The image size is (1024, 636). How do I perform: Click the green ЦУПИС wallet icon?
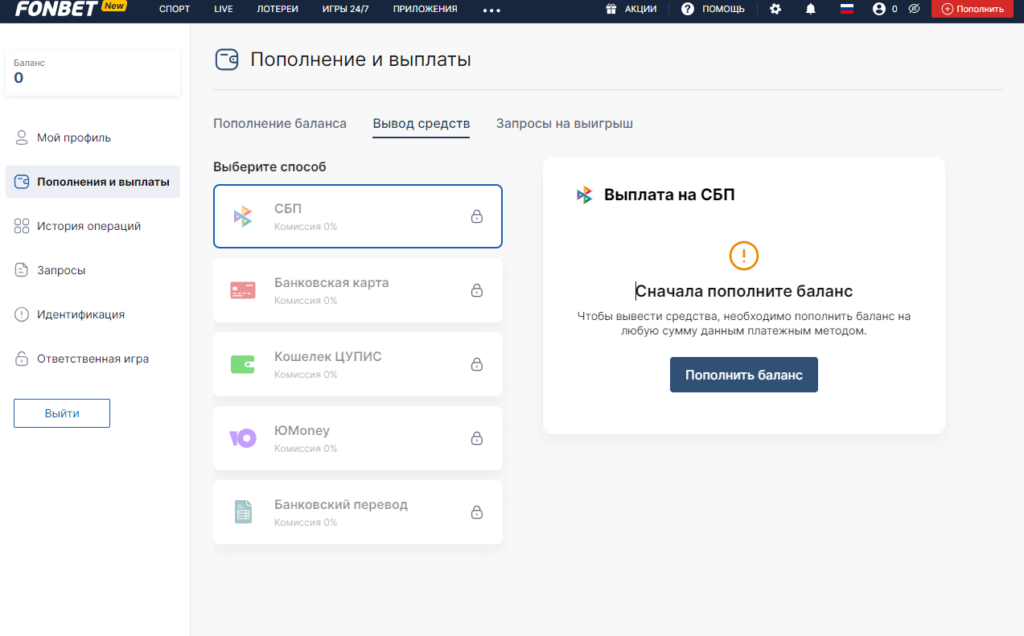pos(243,364)
